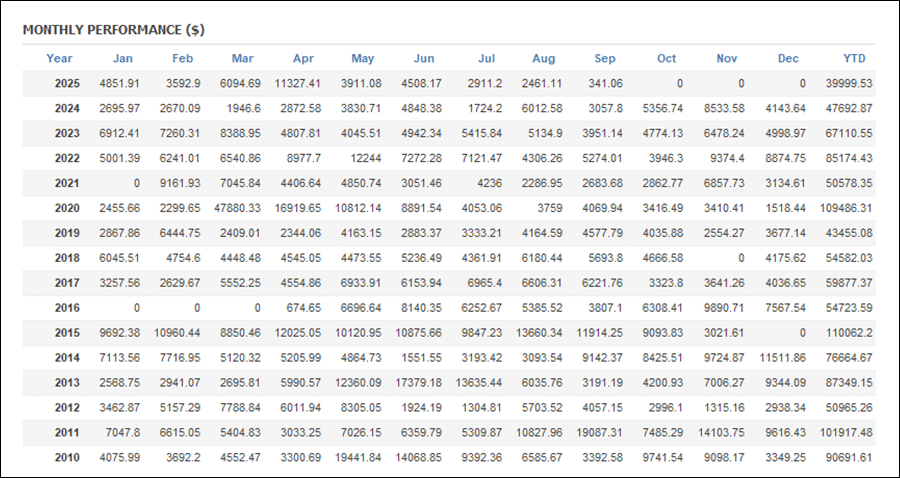This screenshot has height=478, width=900.
Task: Click the Year column header
Action: [59, 58]
